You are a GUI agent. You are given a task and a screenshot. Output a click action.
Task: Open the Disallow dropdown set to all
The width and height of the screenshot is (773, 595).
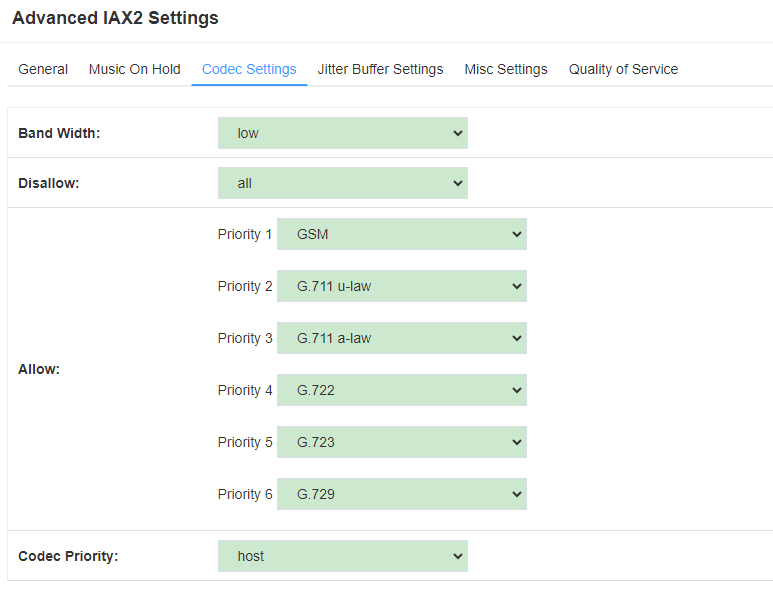[x=343, y=183]
